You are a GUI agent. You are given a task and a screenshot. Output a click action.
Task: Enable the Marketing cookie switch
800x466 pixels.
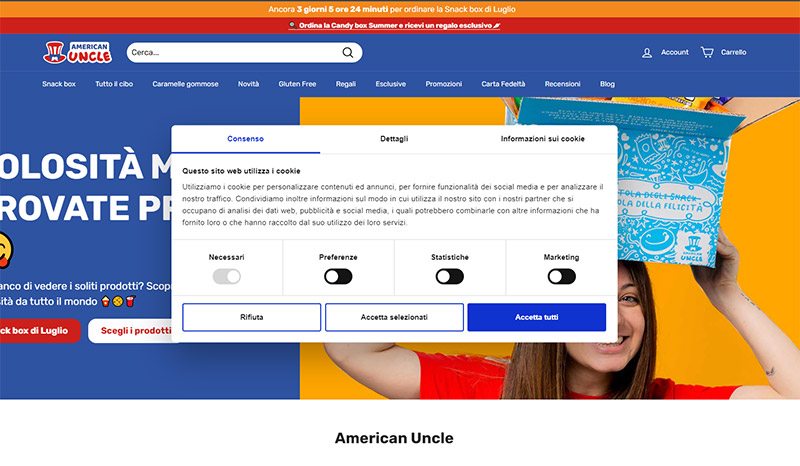point(561,277)
